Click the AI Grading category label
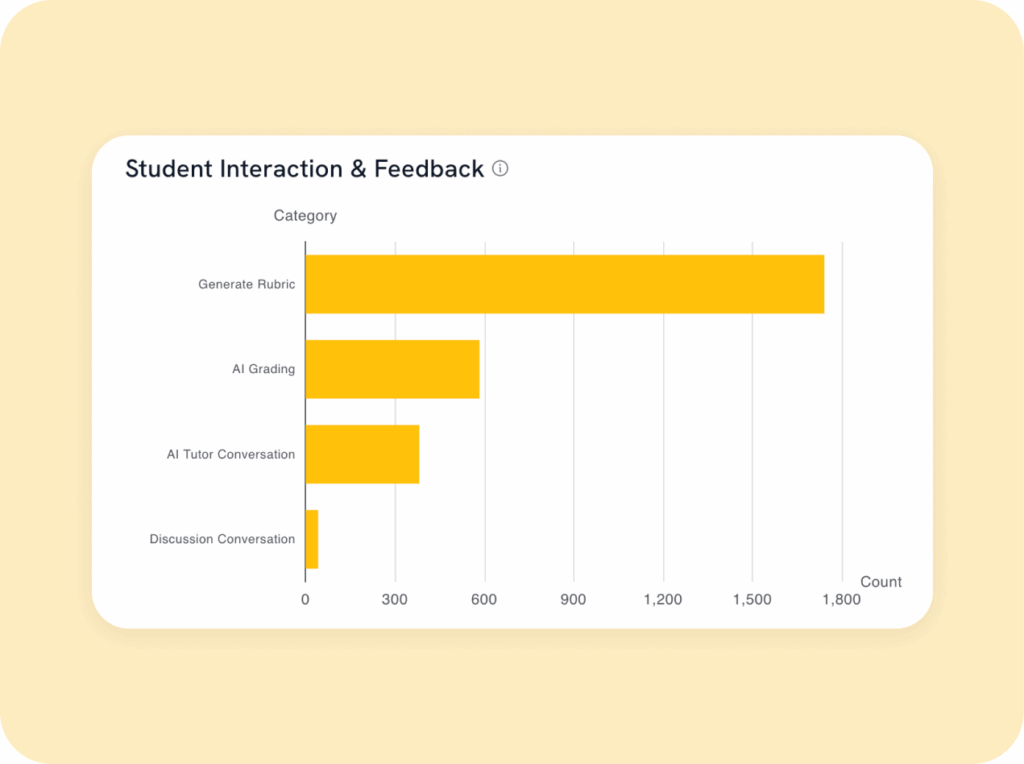The height and width of the screenshot is (764, 1024). tap(263, 369)
